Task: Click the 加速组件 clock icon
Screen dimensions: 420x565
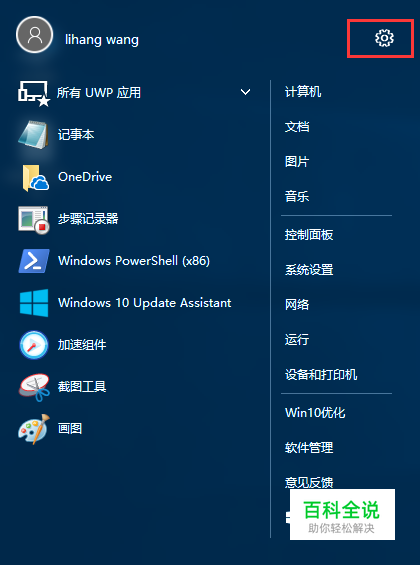Action: coord(34,345)
